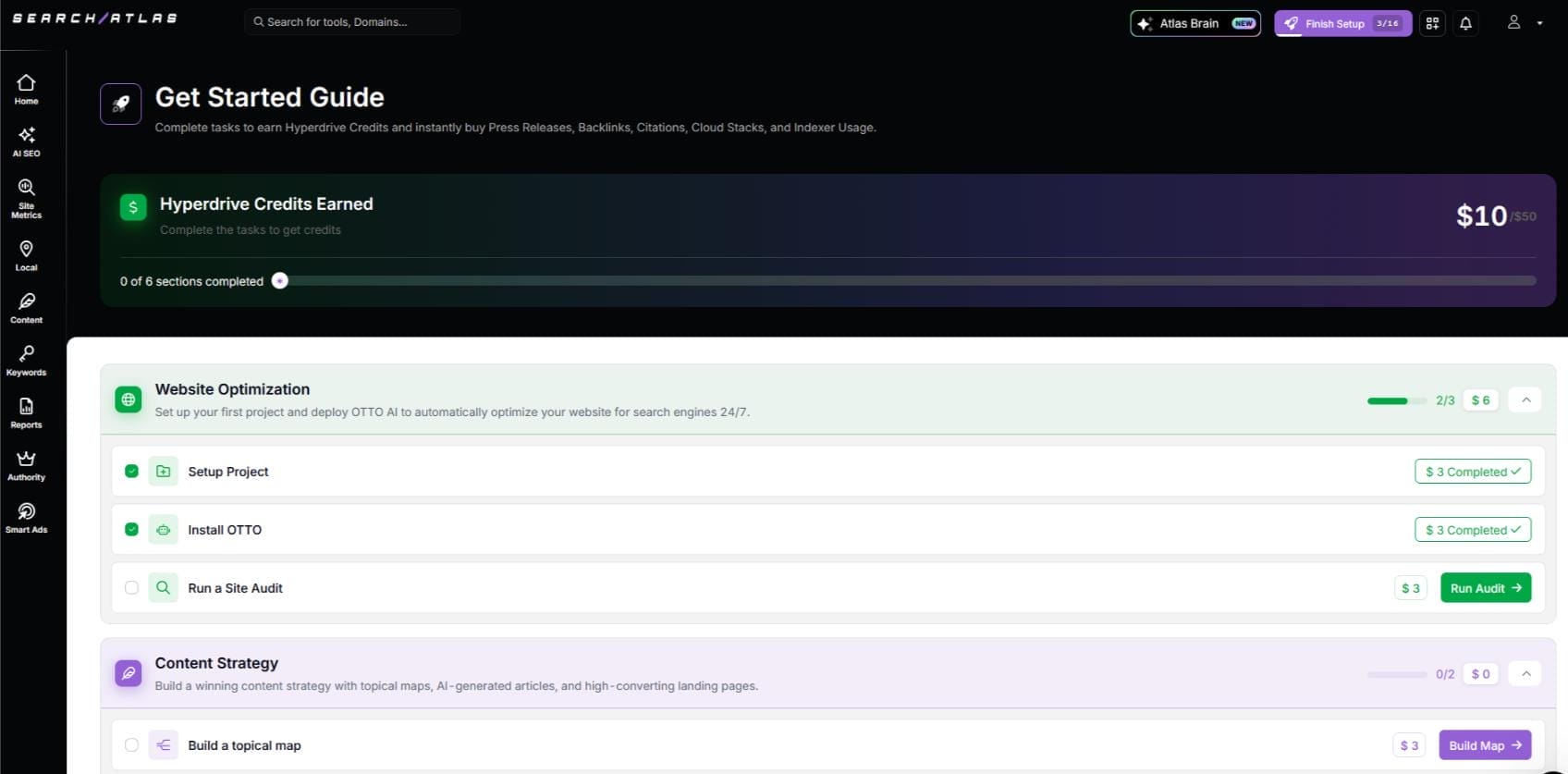The height and width of the screenshot is (774, 1568).
Task: Click the Website Optimization globe icon
Action: [129, 399]
